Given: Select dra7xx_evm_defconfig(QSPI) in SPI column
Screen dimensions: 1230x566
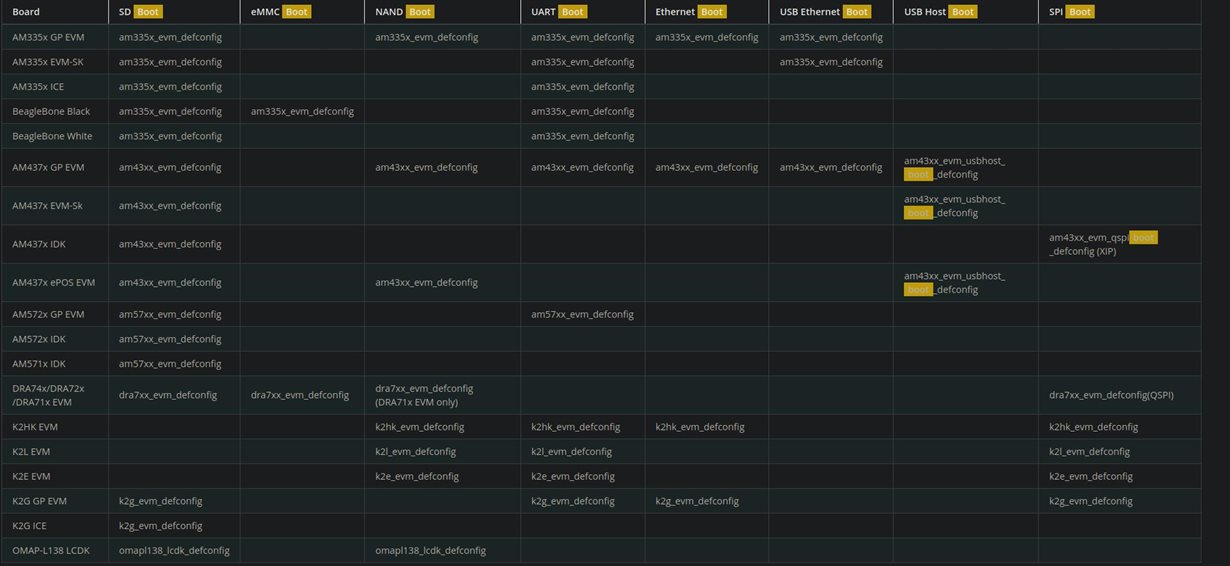Looking at the screenshot, I should 1111,395.
